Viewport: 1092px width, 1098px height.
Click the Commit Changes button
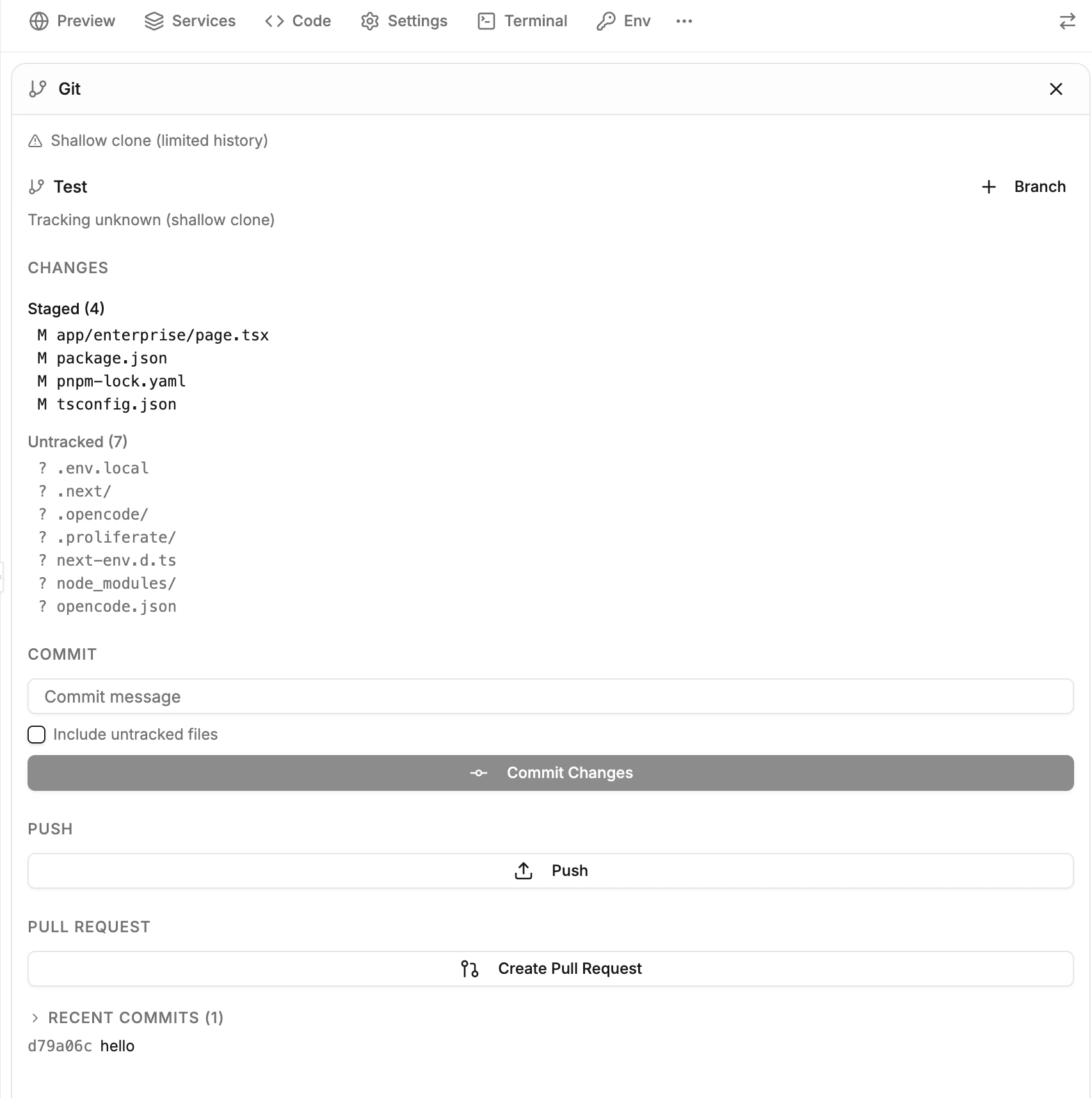tap(550, 772)
